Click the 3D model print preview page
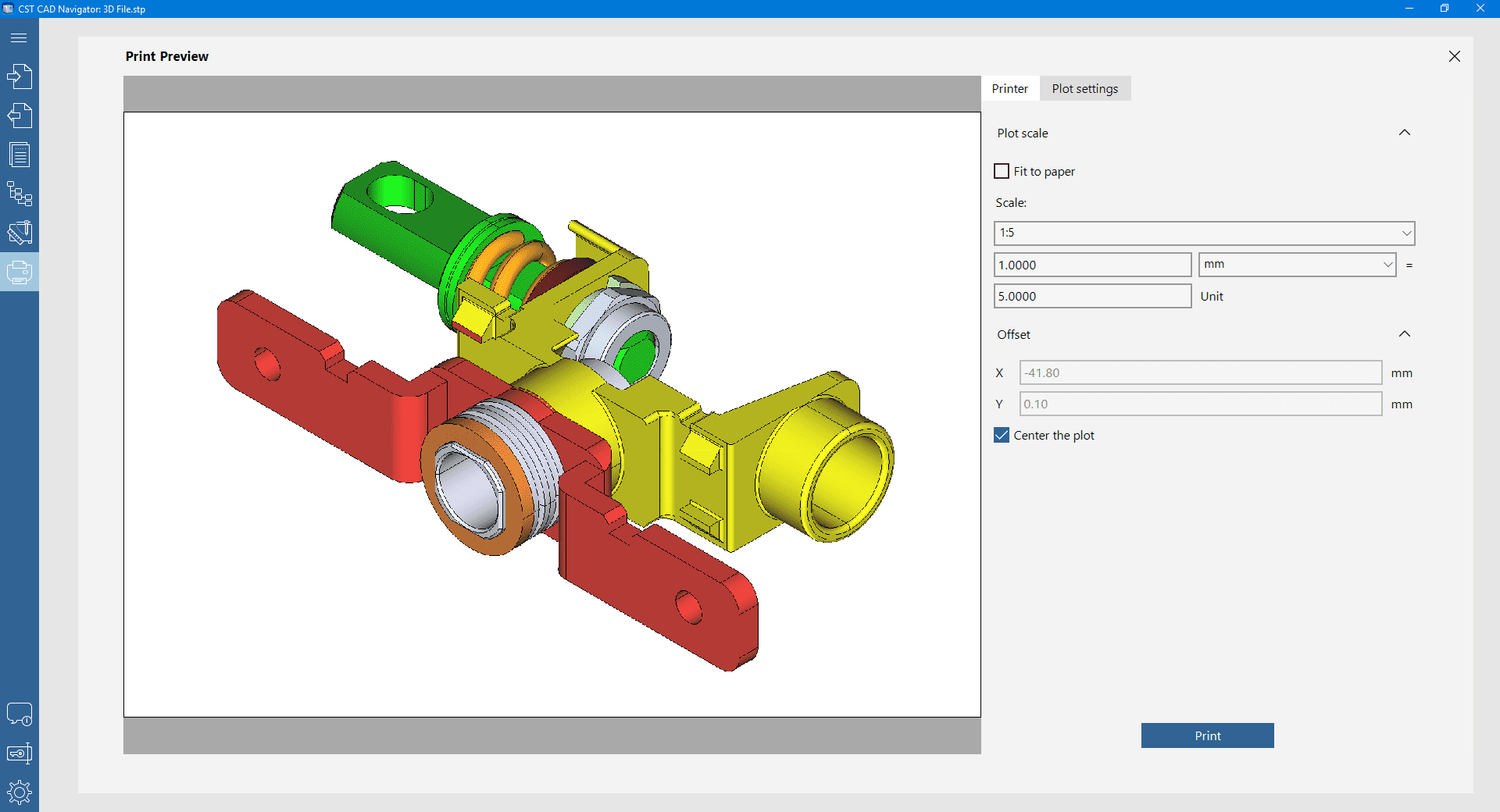This screenshot has height=812, width=1500. 552,415
